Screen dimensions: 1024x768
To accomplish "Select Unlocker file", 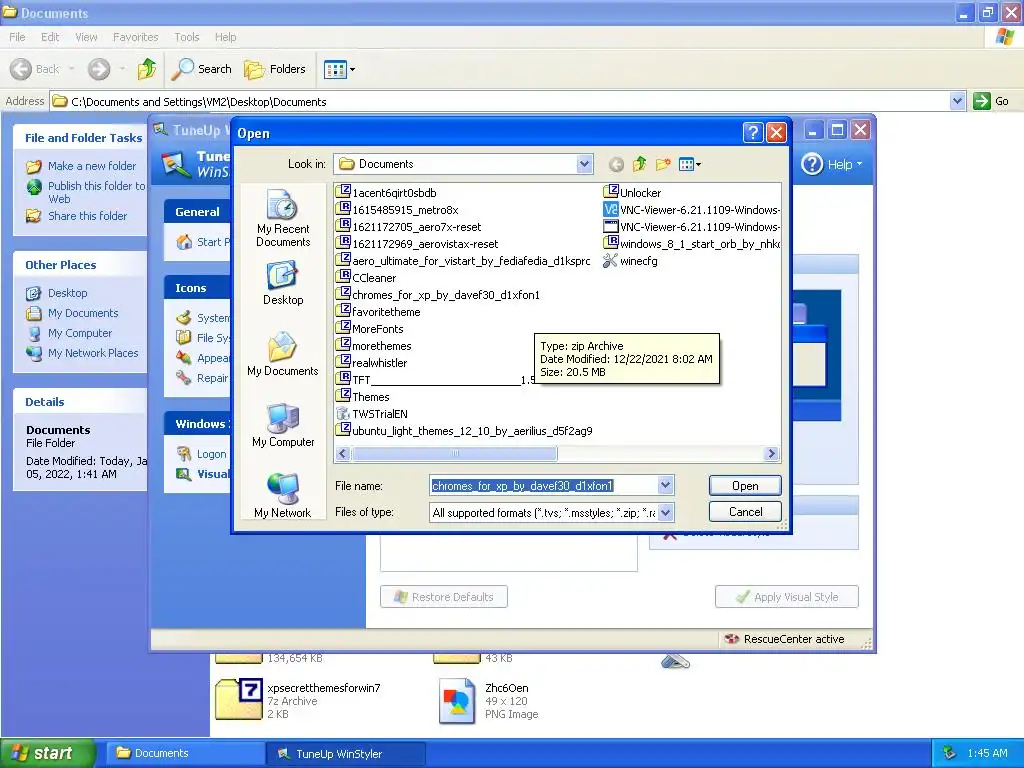I will 632,193.
